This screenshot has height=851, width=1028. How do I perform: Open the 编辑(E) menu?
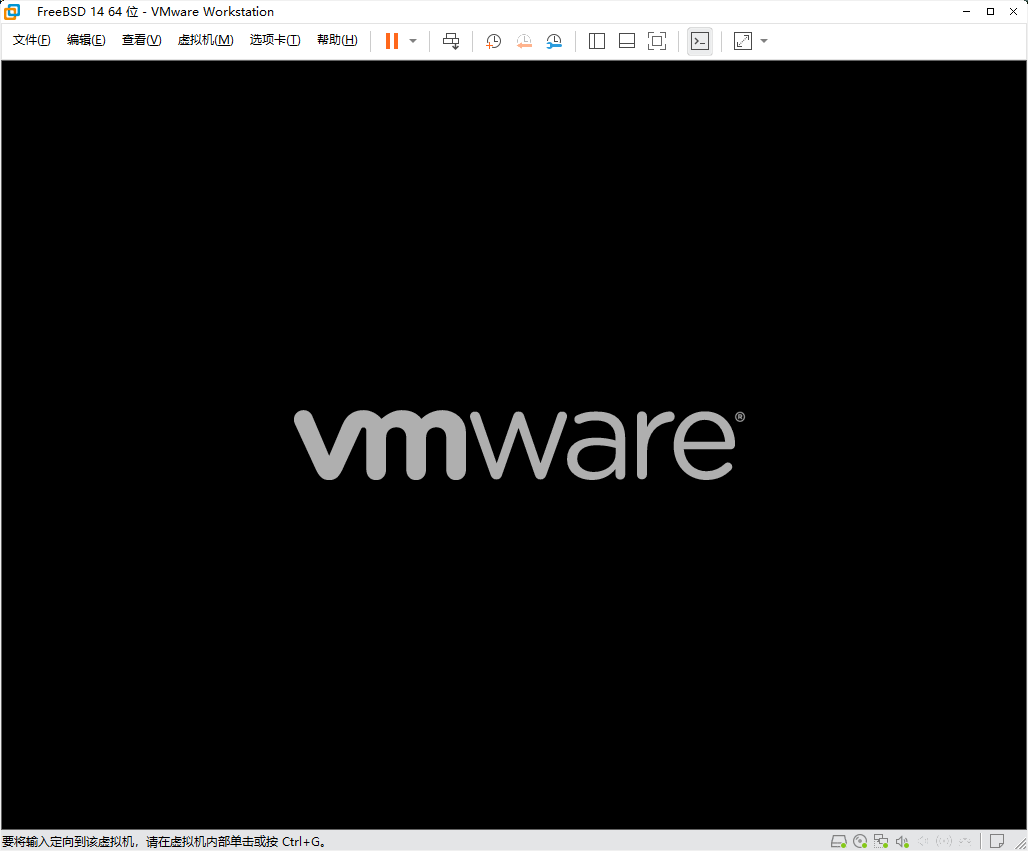pos(86,40)
